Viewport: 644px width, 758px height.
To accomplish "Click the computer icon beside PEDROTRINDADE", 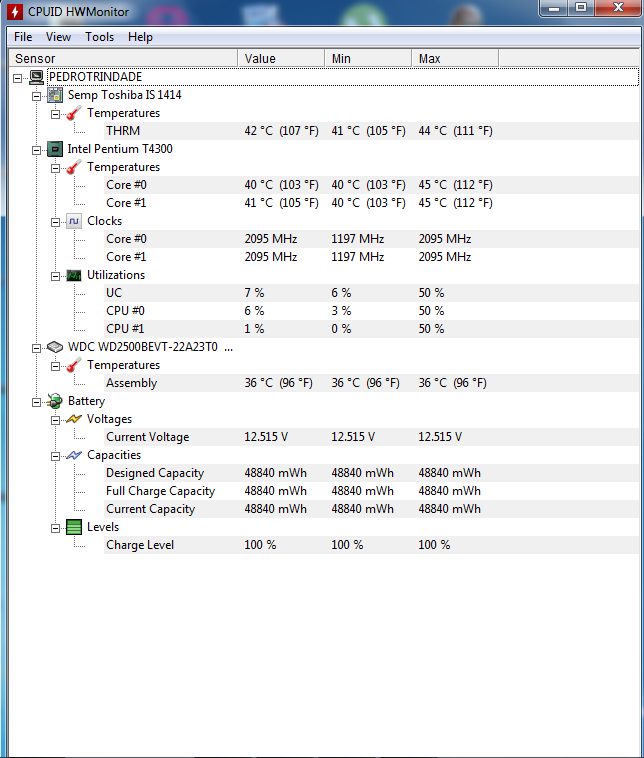I will tap(37, 77).
